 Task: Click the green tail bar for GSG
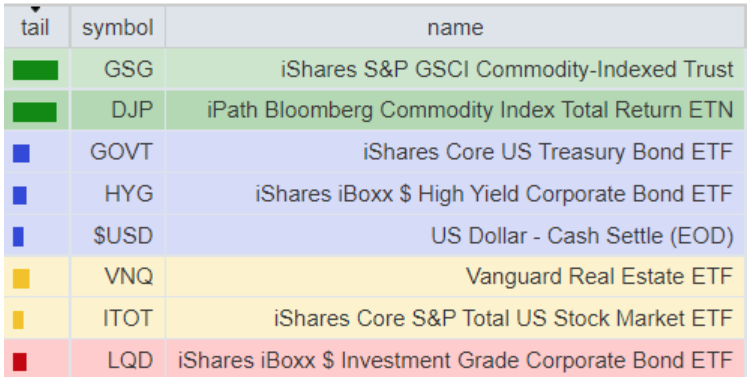[x=35, y=70]
